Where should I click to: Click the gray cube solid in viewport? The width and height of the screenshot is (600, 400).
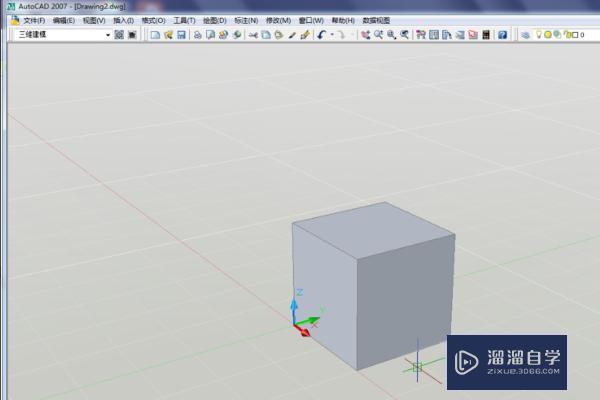[x=373, y=285]
